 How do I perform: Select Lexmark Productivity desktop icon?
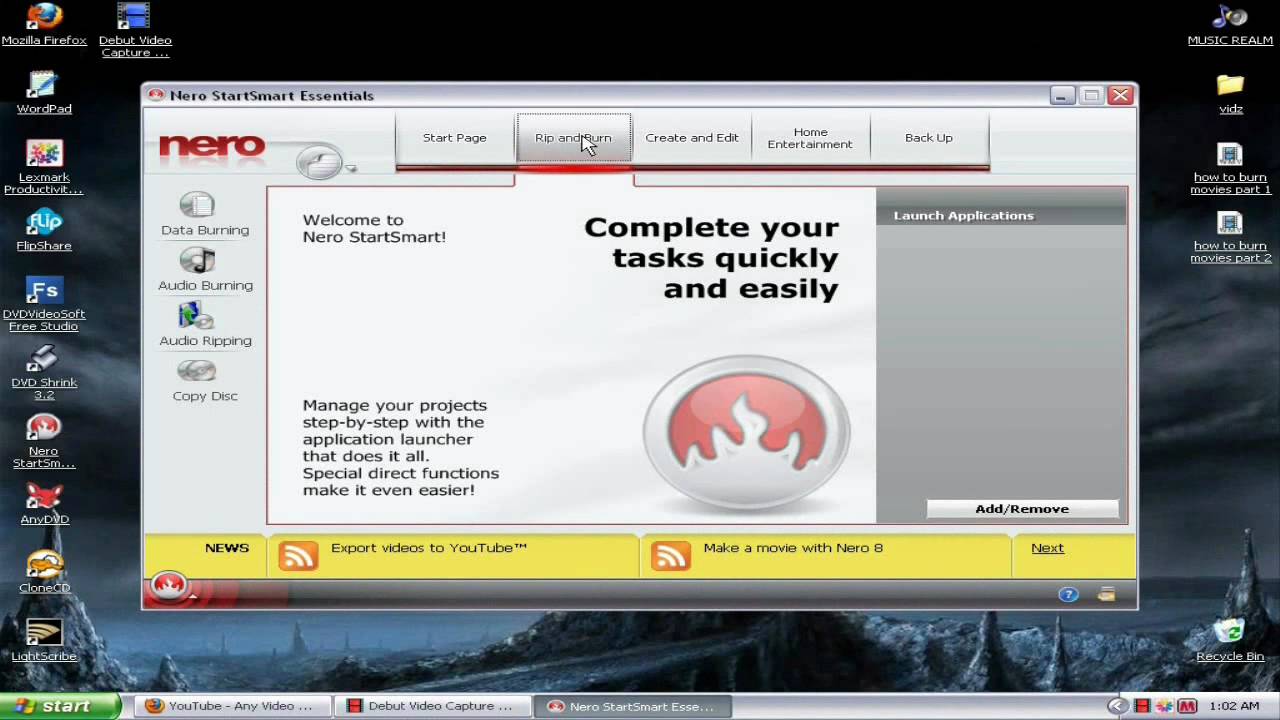coord(44,167)
